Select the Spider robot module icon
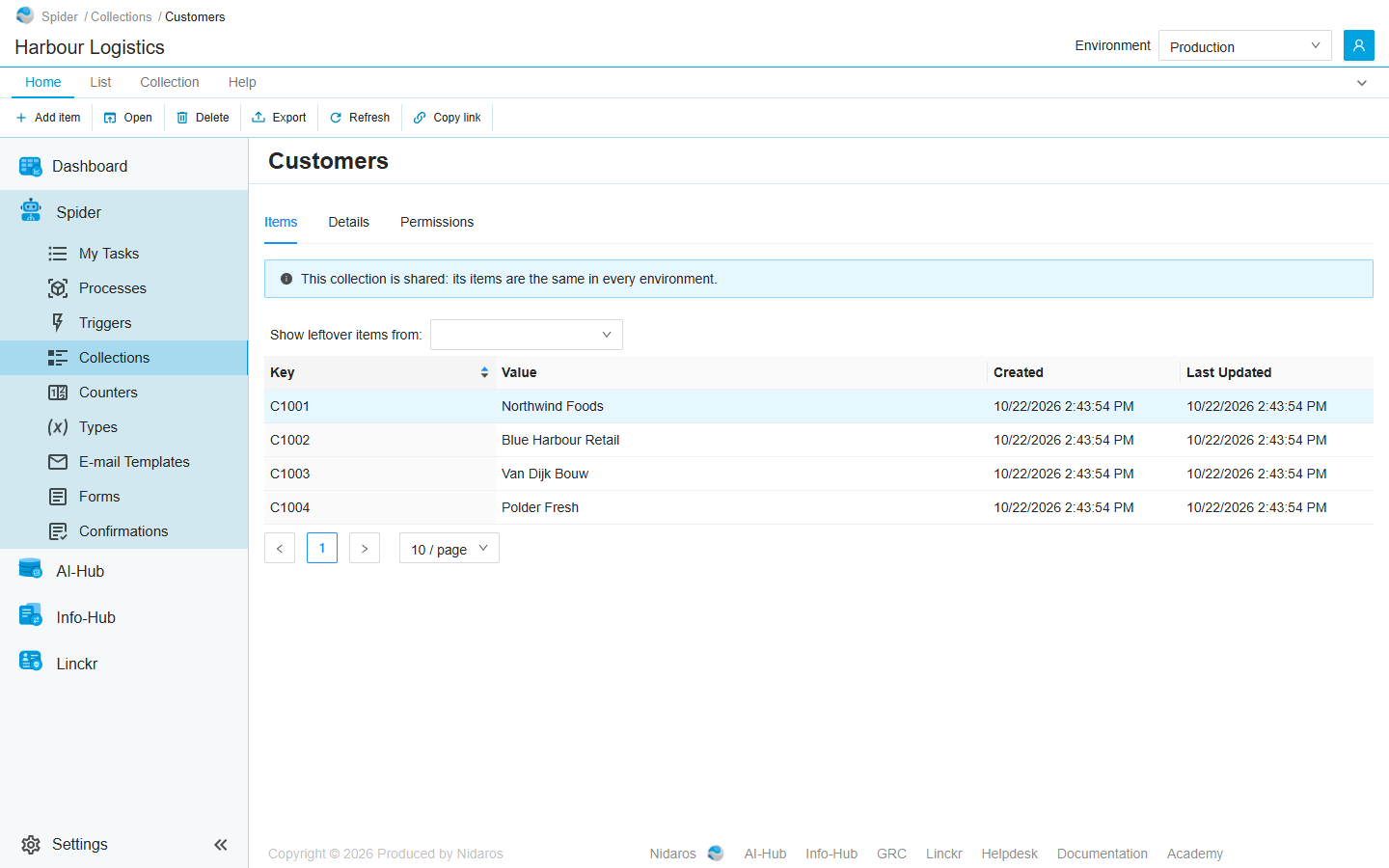 [x=31, y=211]
